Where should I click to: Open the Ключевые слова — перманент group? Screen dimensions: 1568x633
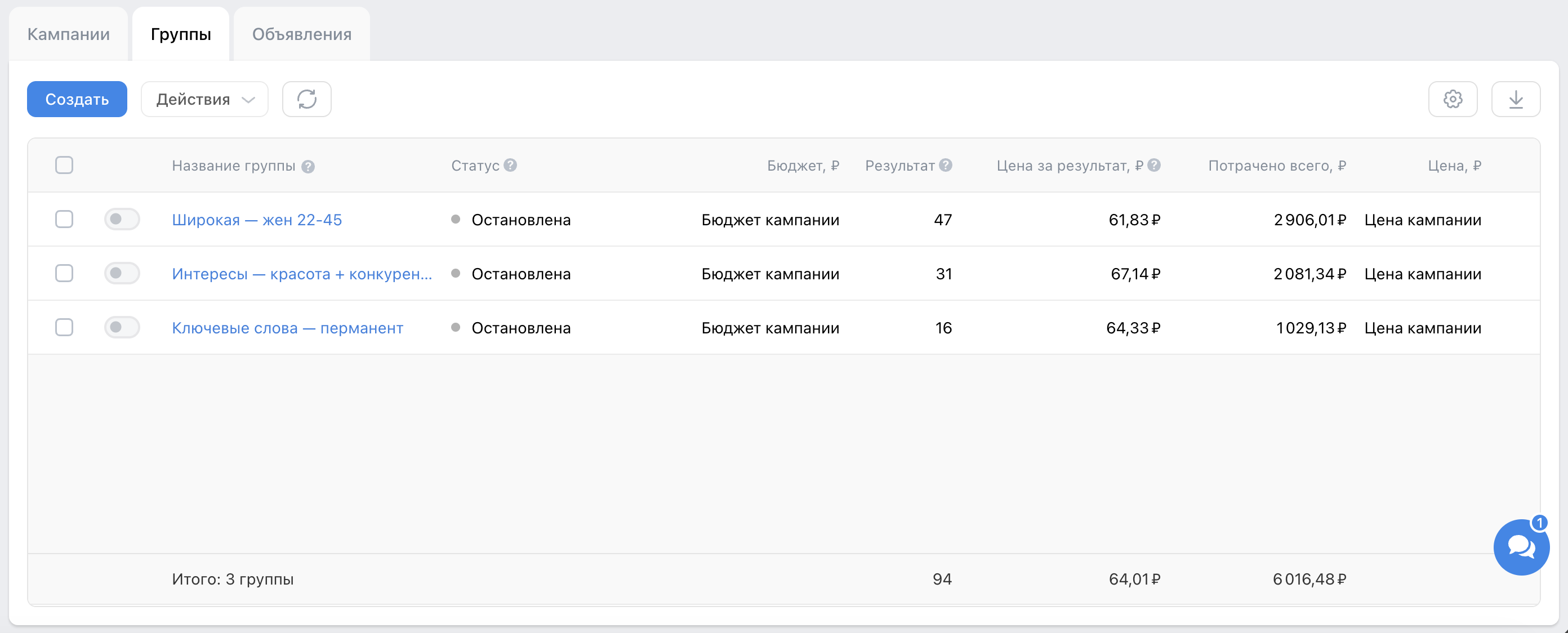(287, 328)
